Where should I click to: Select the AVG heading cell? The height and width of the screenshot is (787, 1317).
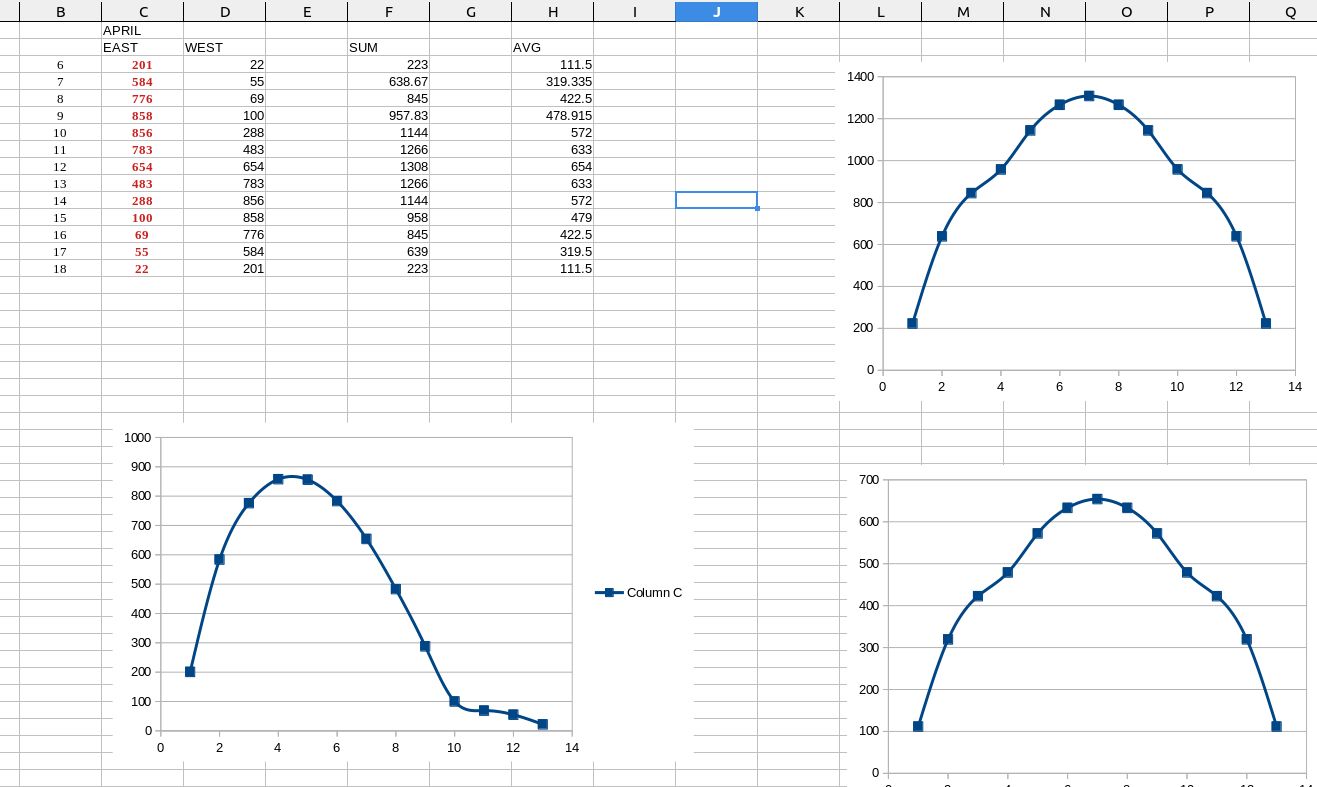click(553, 47)
